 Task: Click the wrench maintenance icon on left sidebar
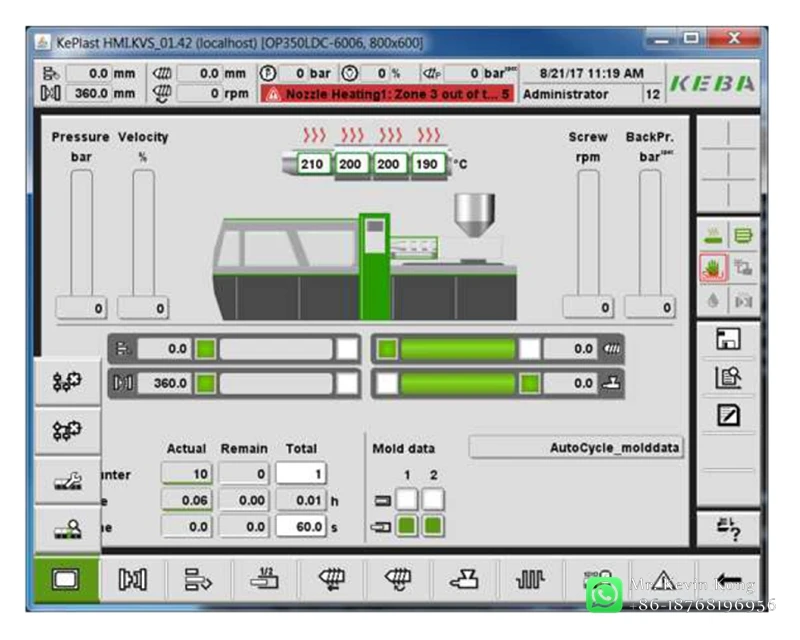pos(68,482)
